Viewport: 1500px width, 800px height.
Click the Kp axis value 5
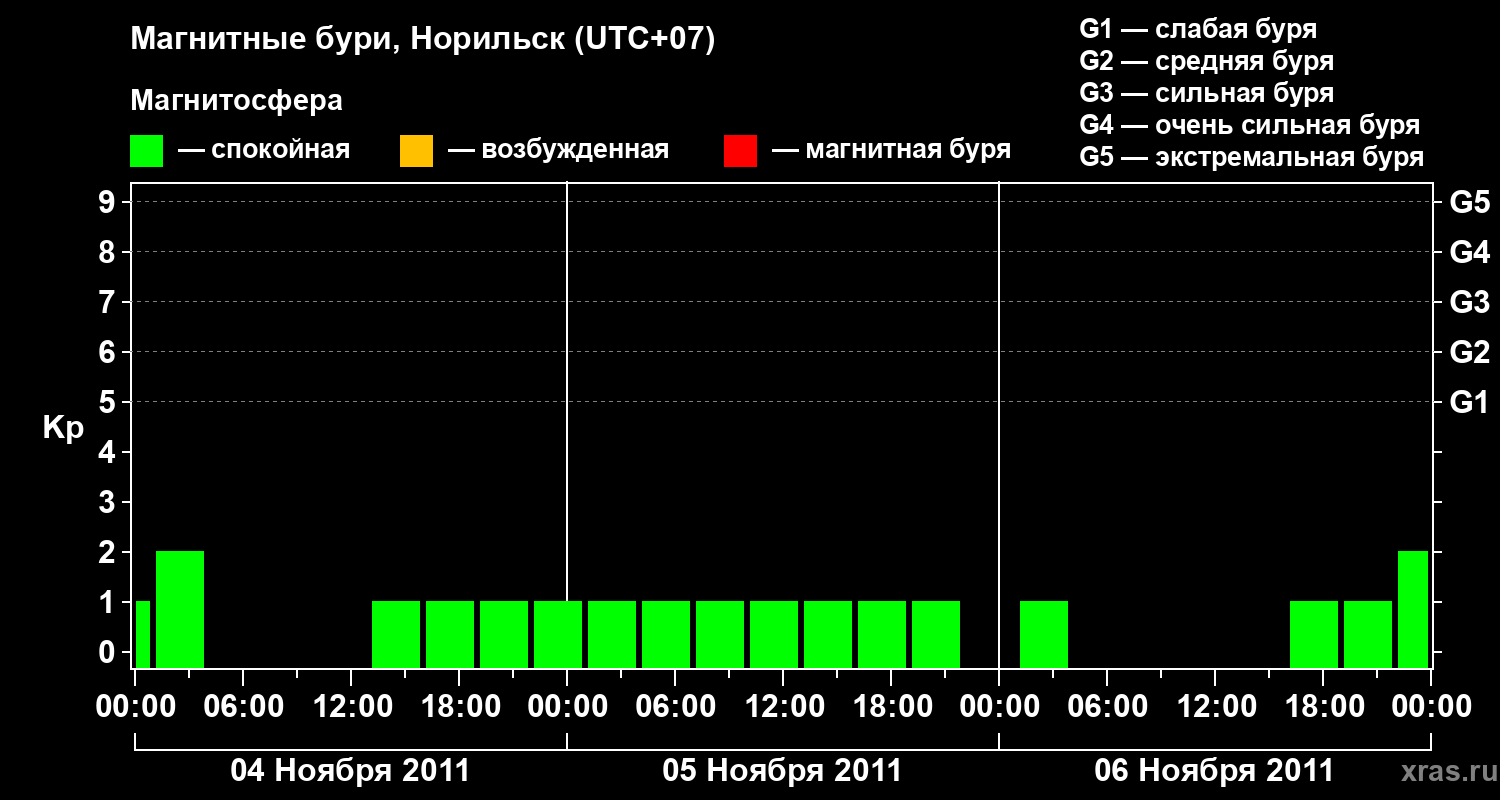click(x=109, y=403)
